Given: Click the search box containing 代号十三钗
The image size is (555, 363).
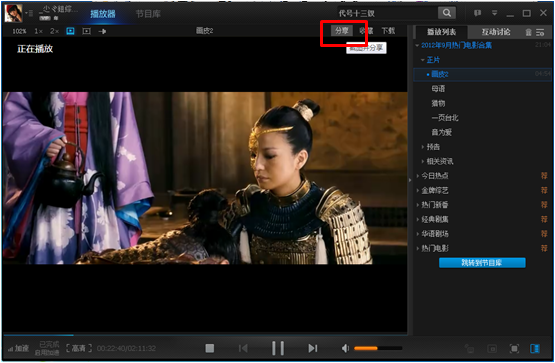Looking at the screenshot, I should [x=388, y=13].
